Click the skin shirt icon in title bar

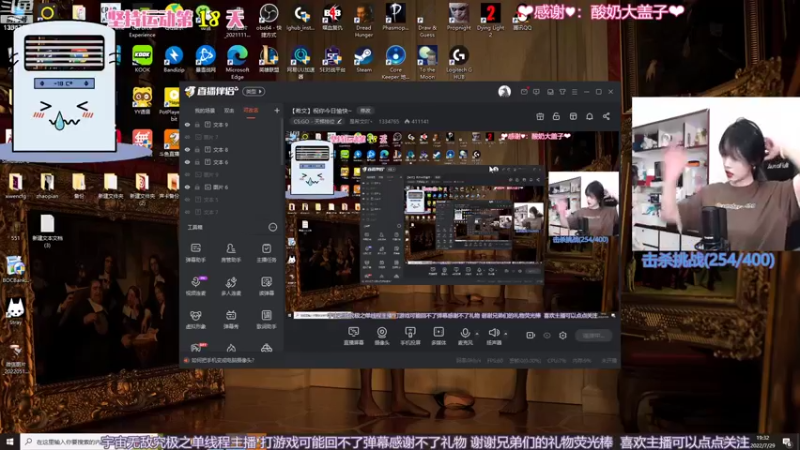click(x=562, y=92)
